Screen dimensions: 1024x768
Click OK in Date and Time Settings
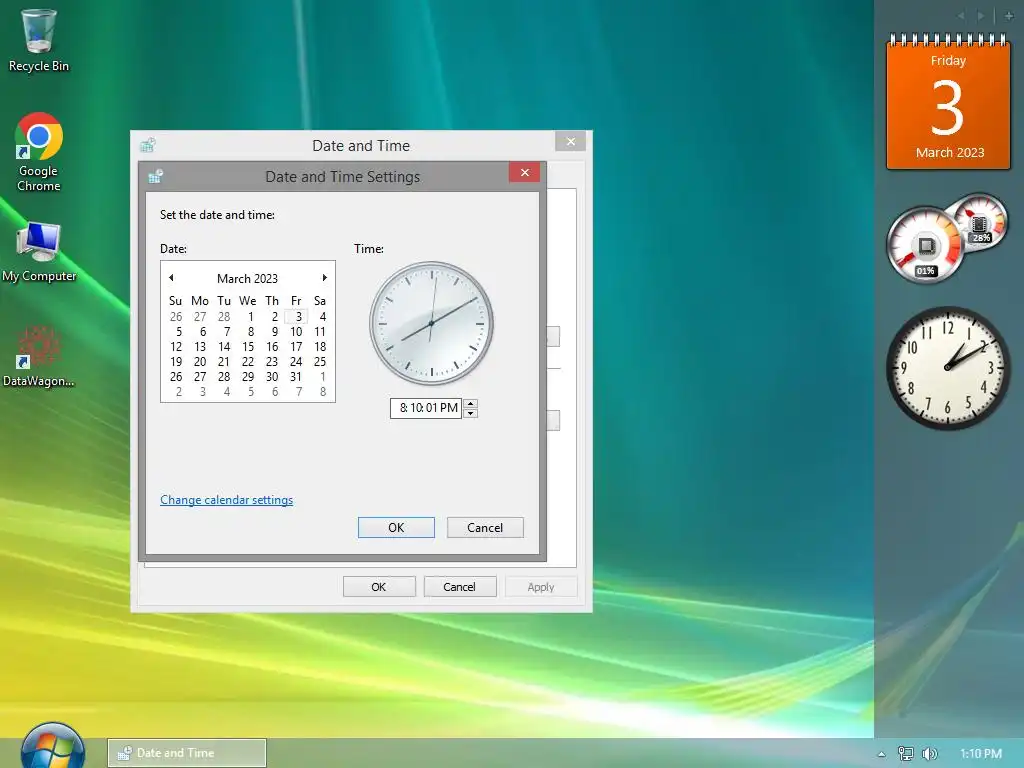click(x=396, y=528)
